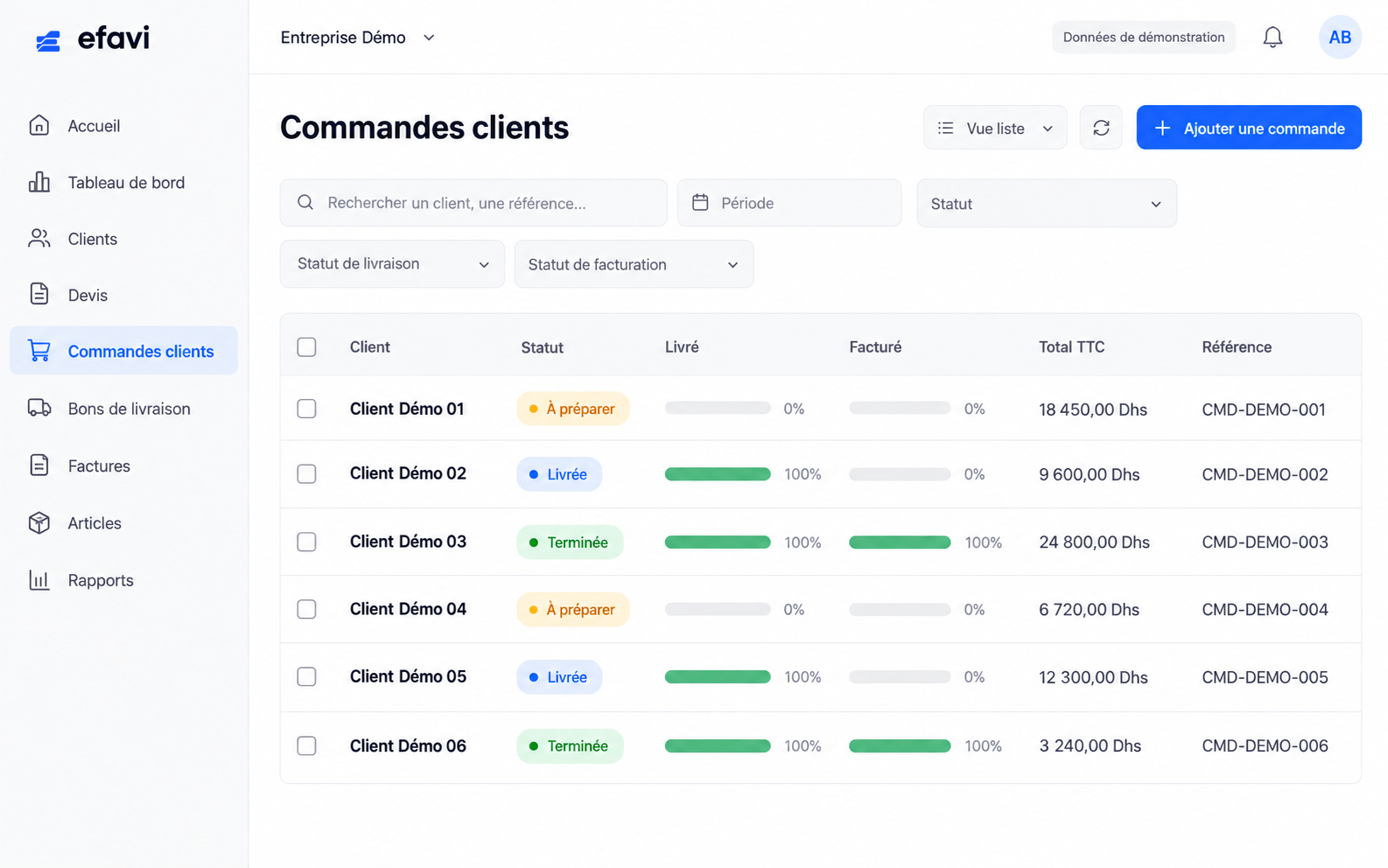
Task: Focus the client or reference search field
Action: pyautogui.click(x=473, y=203)
